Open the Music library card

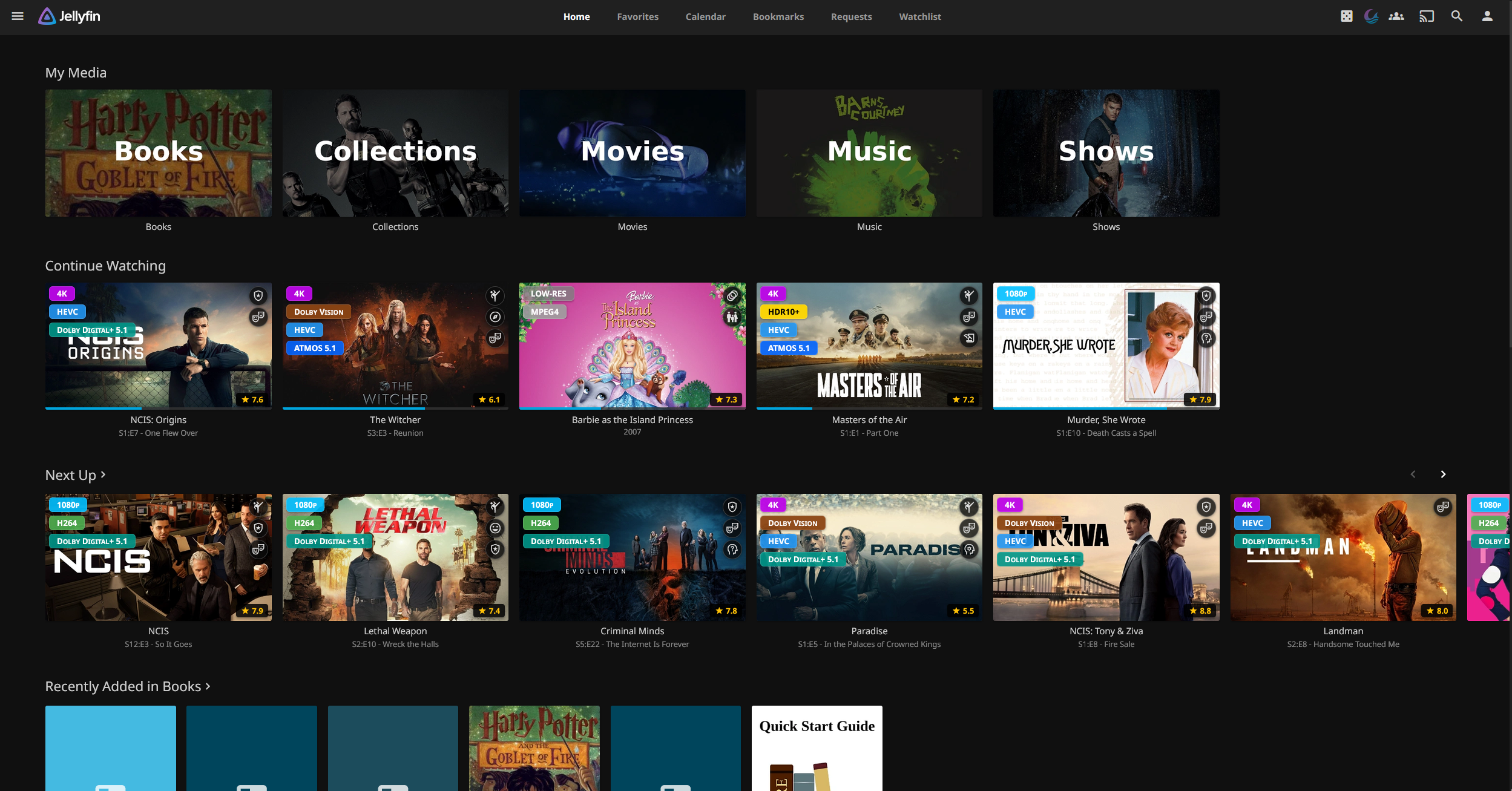(x=869, y=153)
